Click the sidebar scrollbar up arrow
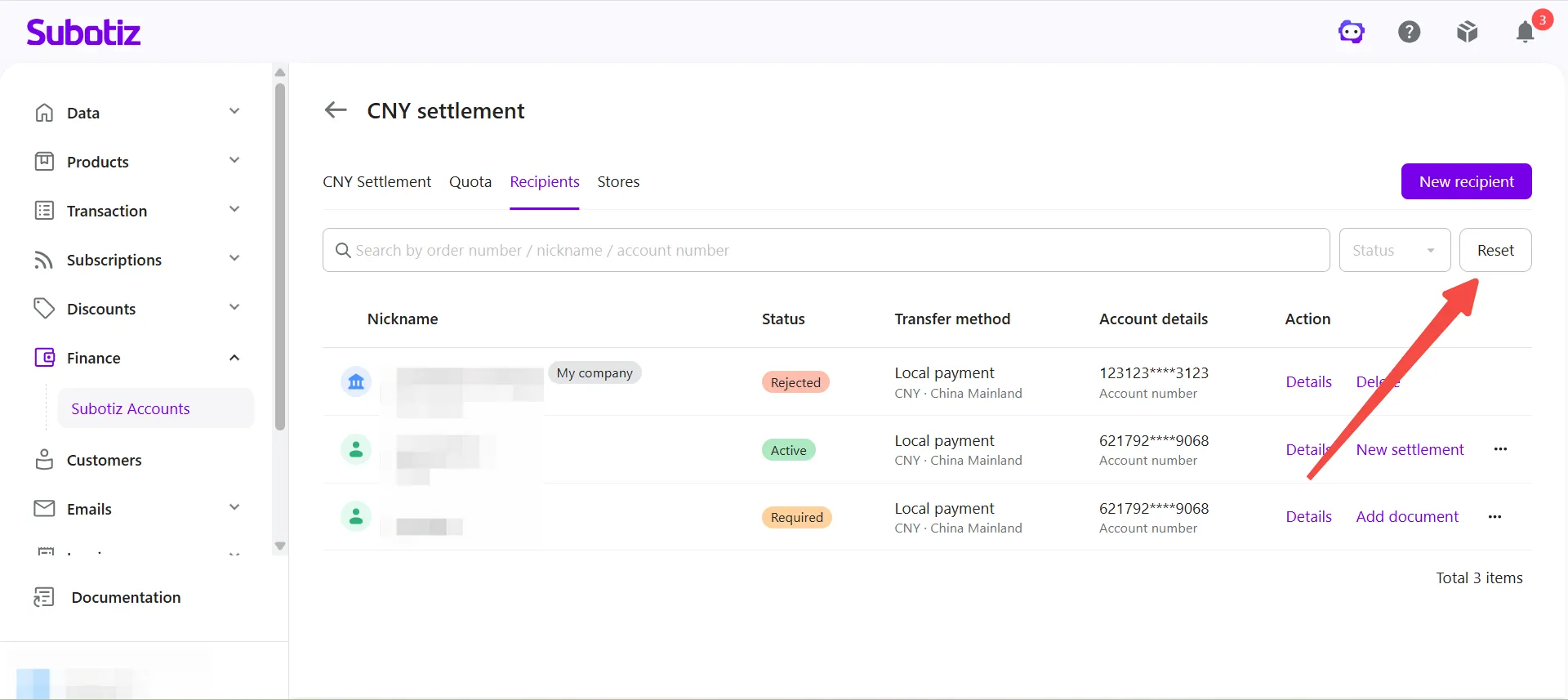The image size is (1568, 700). coord(280,73)
